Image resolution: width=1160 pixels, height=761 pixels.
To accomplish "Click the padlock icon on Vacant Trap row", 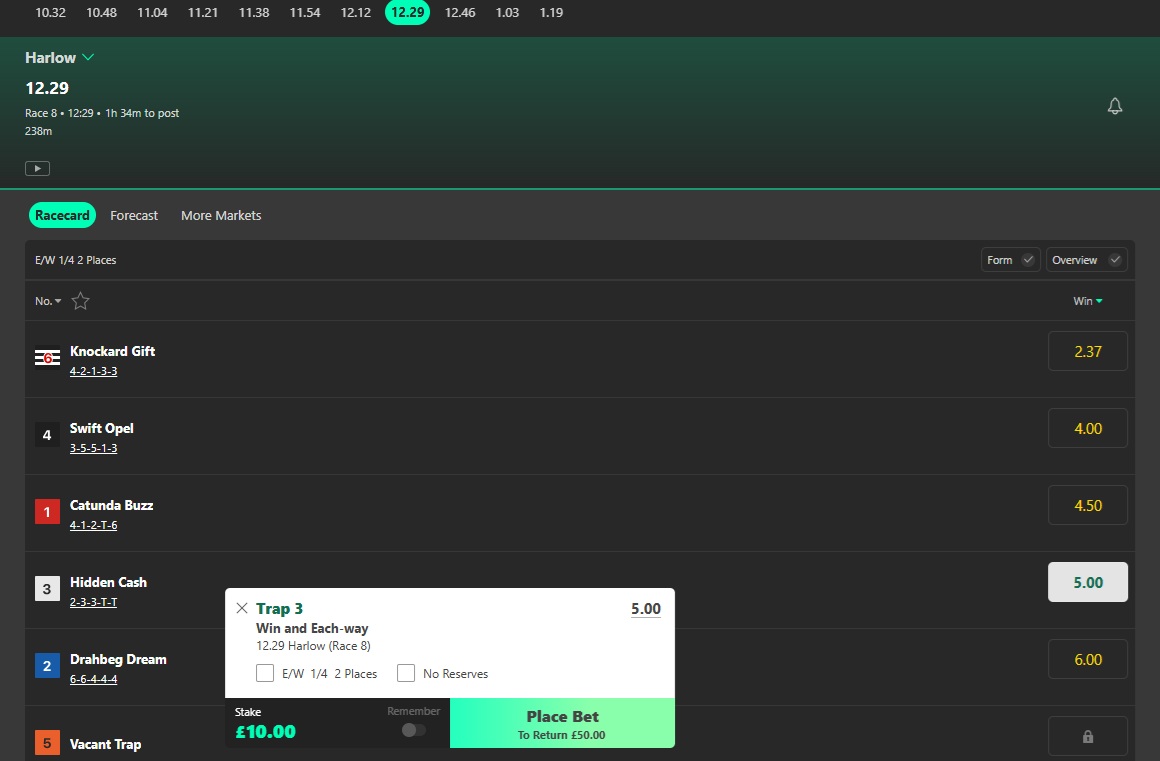I will click(1087, 736).
